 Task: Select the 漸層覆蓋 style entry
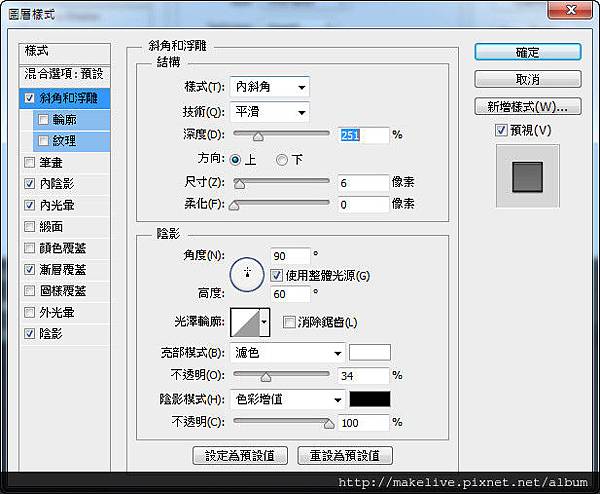coord(63,270)
